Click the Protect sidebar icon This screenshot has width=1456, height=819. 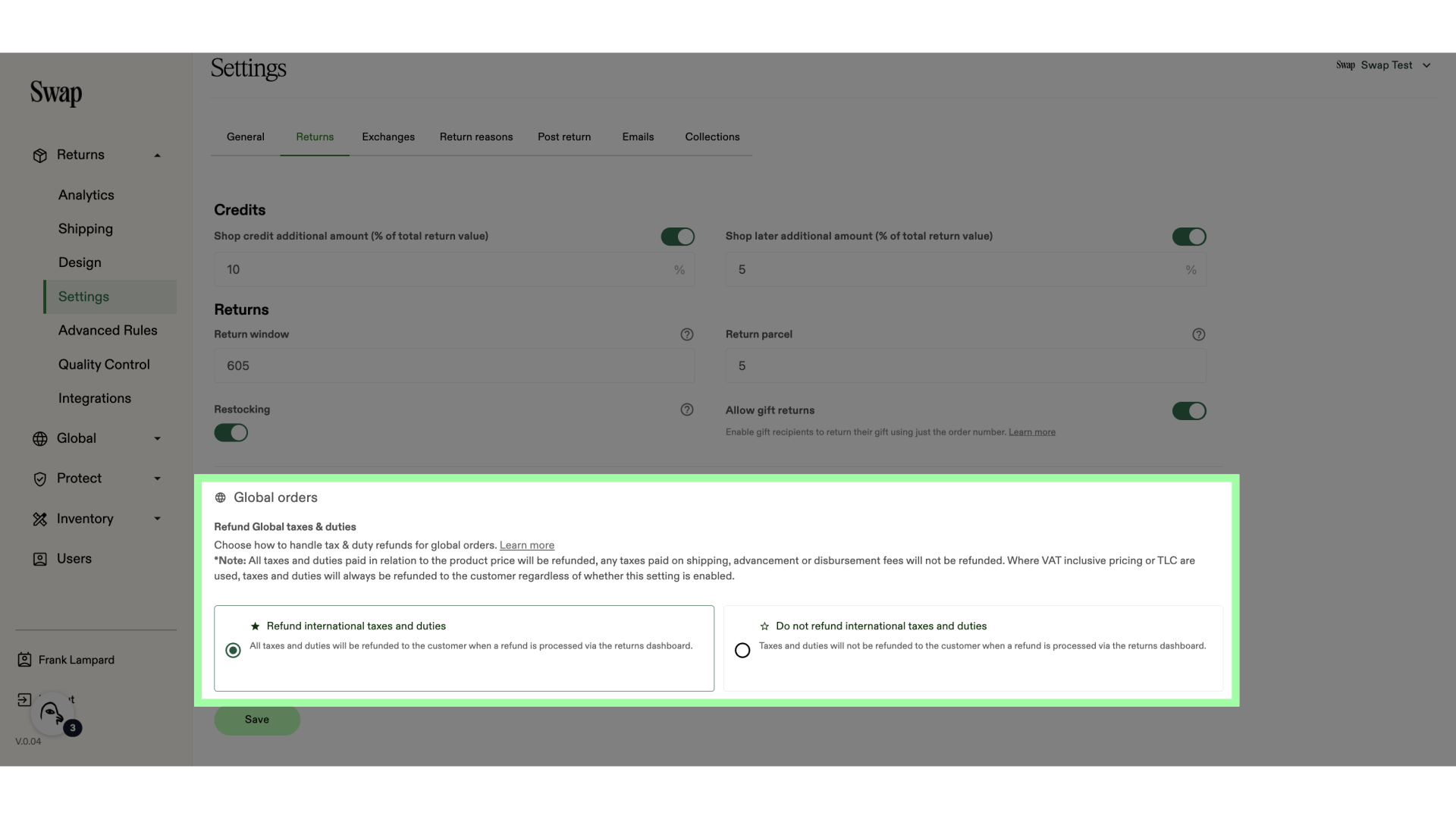(x=40, y=478)
